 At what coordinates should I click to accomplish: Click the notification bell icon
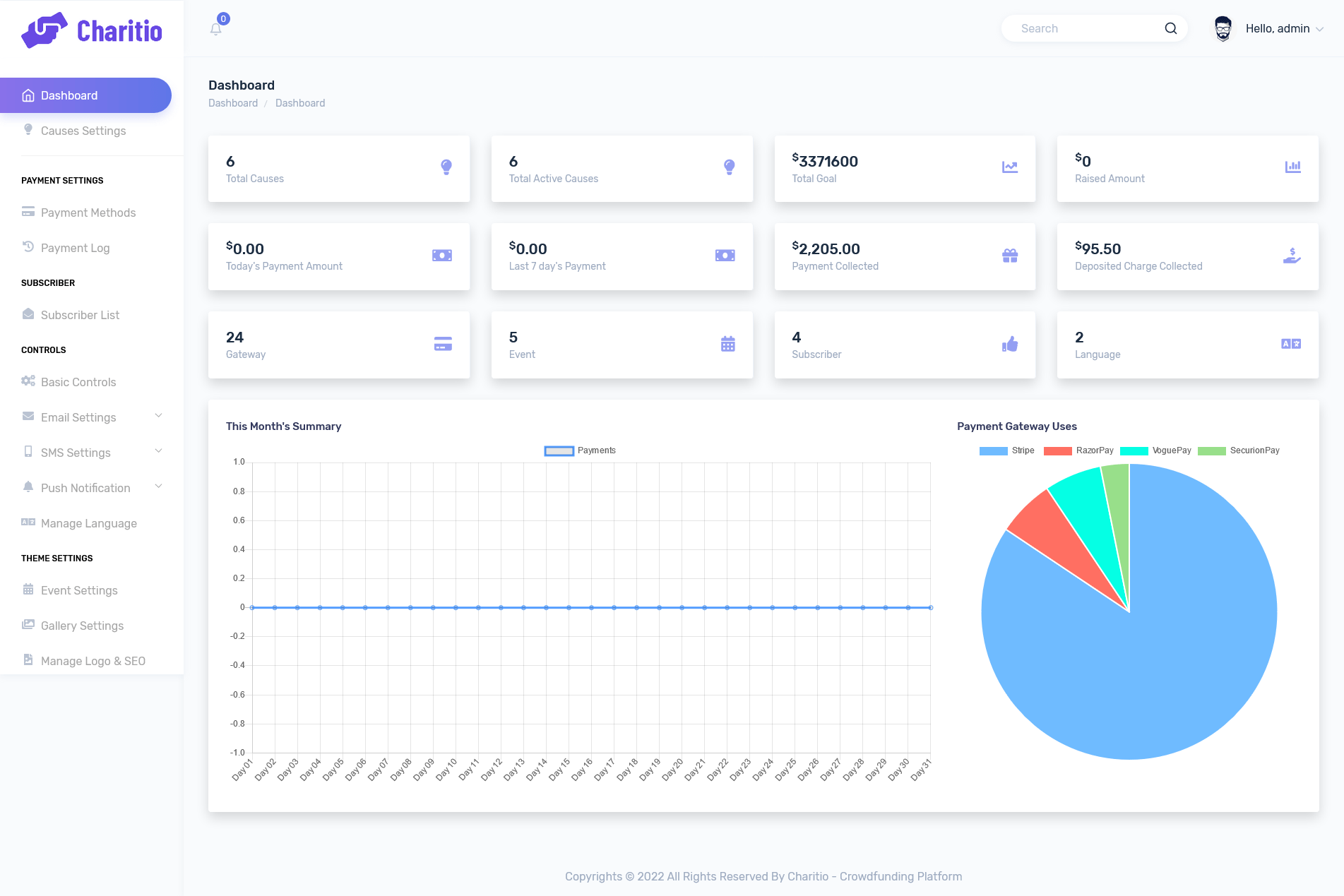pyautogui.click(x=216, y=29)
